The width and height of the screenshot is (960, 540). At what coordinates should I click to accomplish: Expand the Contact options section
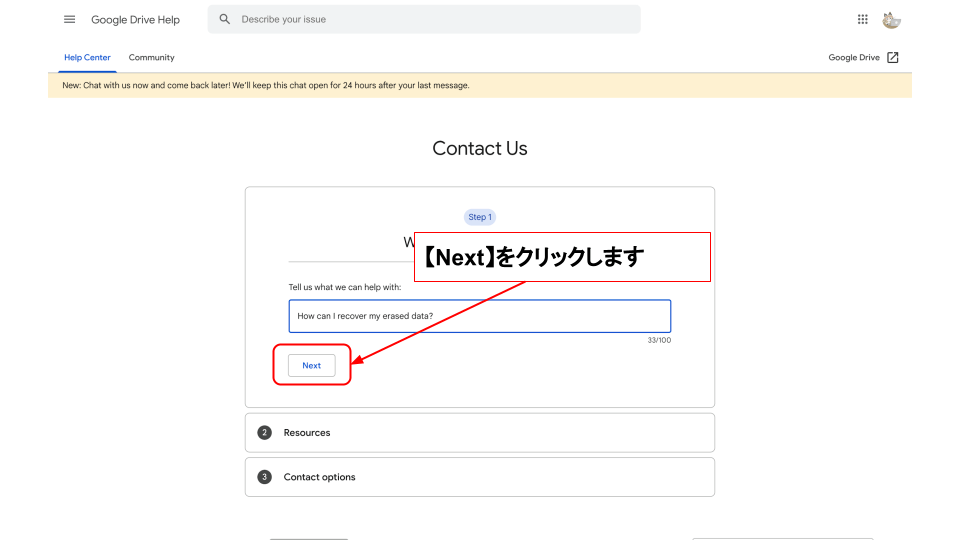tap(480, 477)
